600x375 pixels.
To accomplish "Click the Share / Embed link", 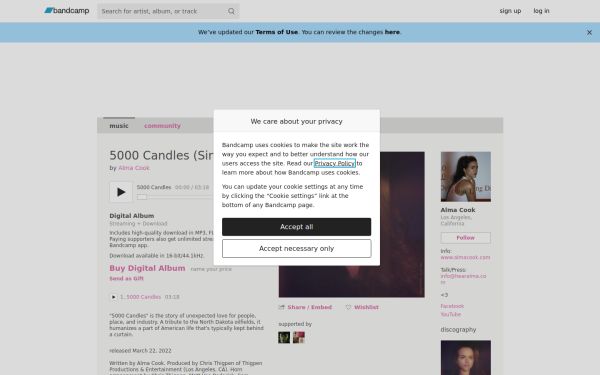I will coord(310,307).
